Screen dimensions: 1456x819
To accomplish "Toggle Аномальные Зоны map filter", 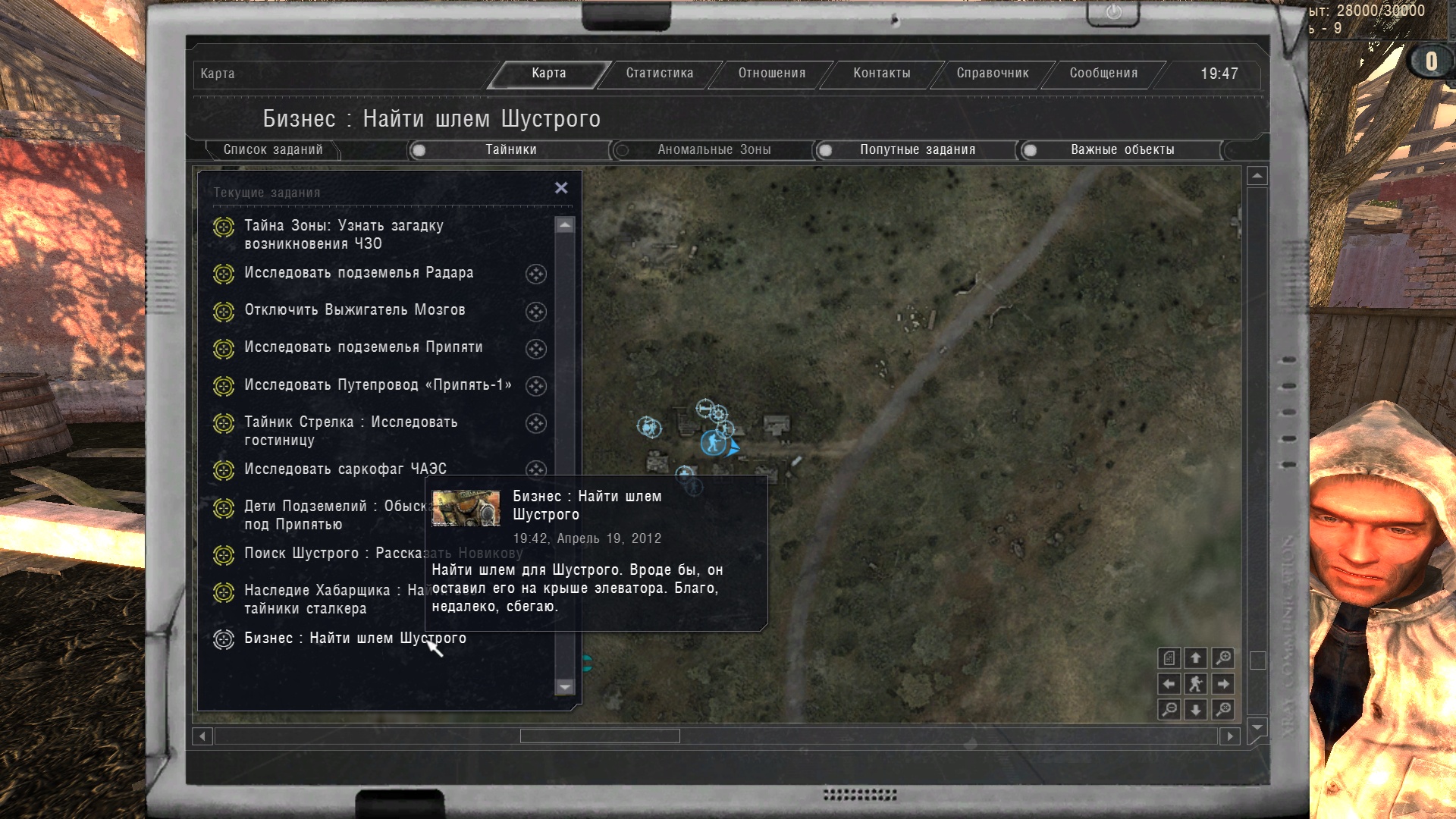I will point(713,150).
